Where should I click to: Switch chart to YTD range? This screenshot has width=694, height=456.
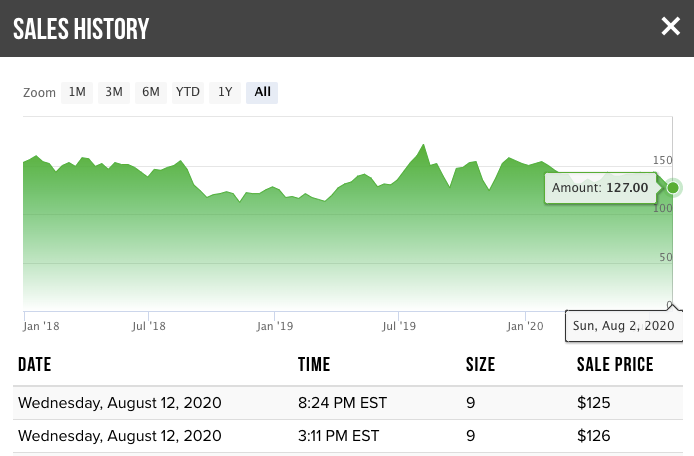[x=188, y=92]
